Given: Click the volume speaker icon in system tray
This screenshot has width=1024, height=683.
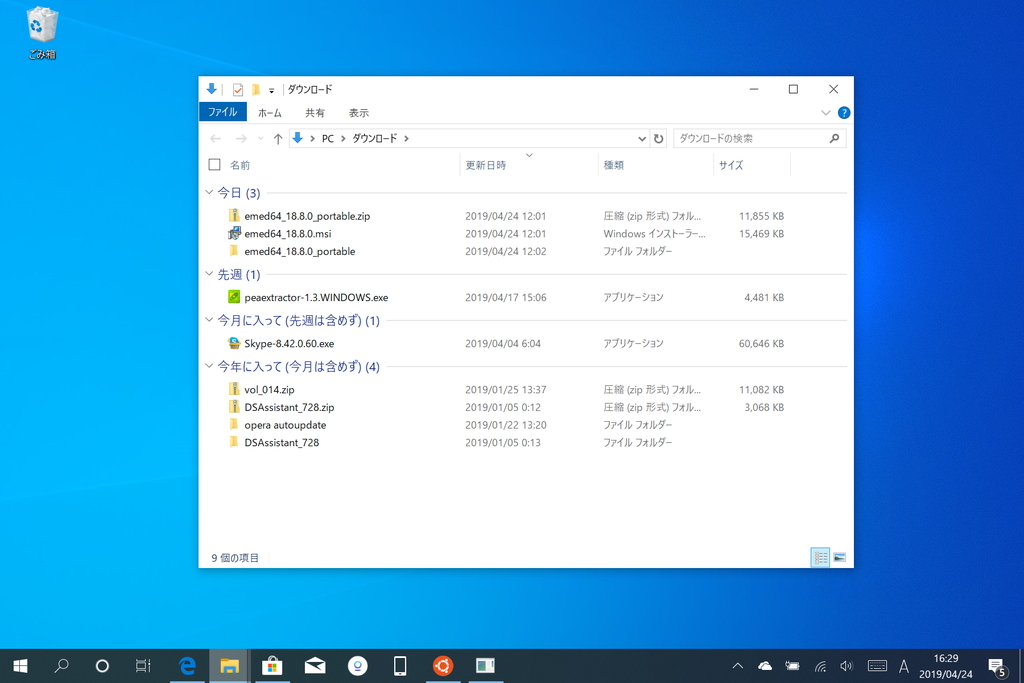Looking at the screenshot, I should [x=846, y=665].
